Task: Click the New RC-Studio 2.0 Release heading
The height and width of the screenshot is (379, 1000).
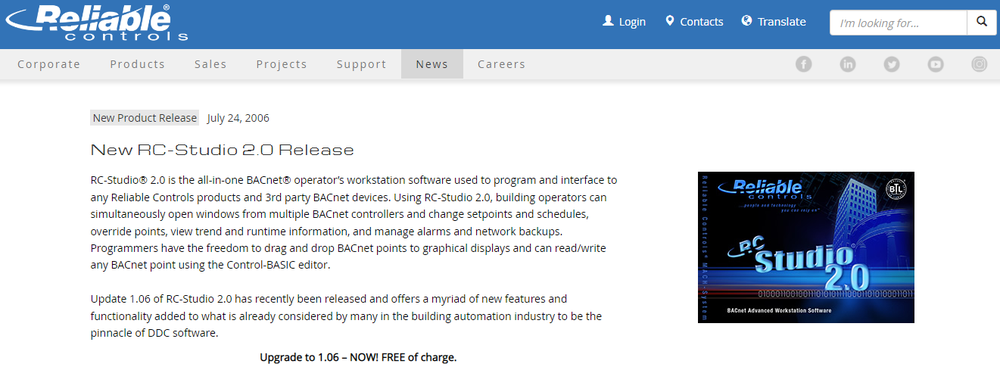Action: pyautogui.click(x=222, y=150)
